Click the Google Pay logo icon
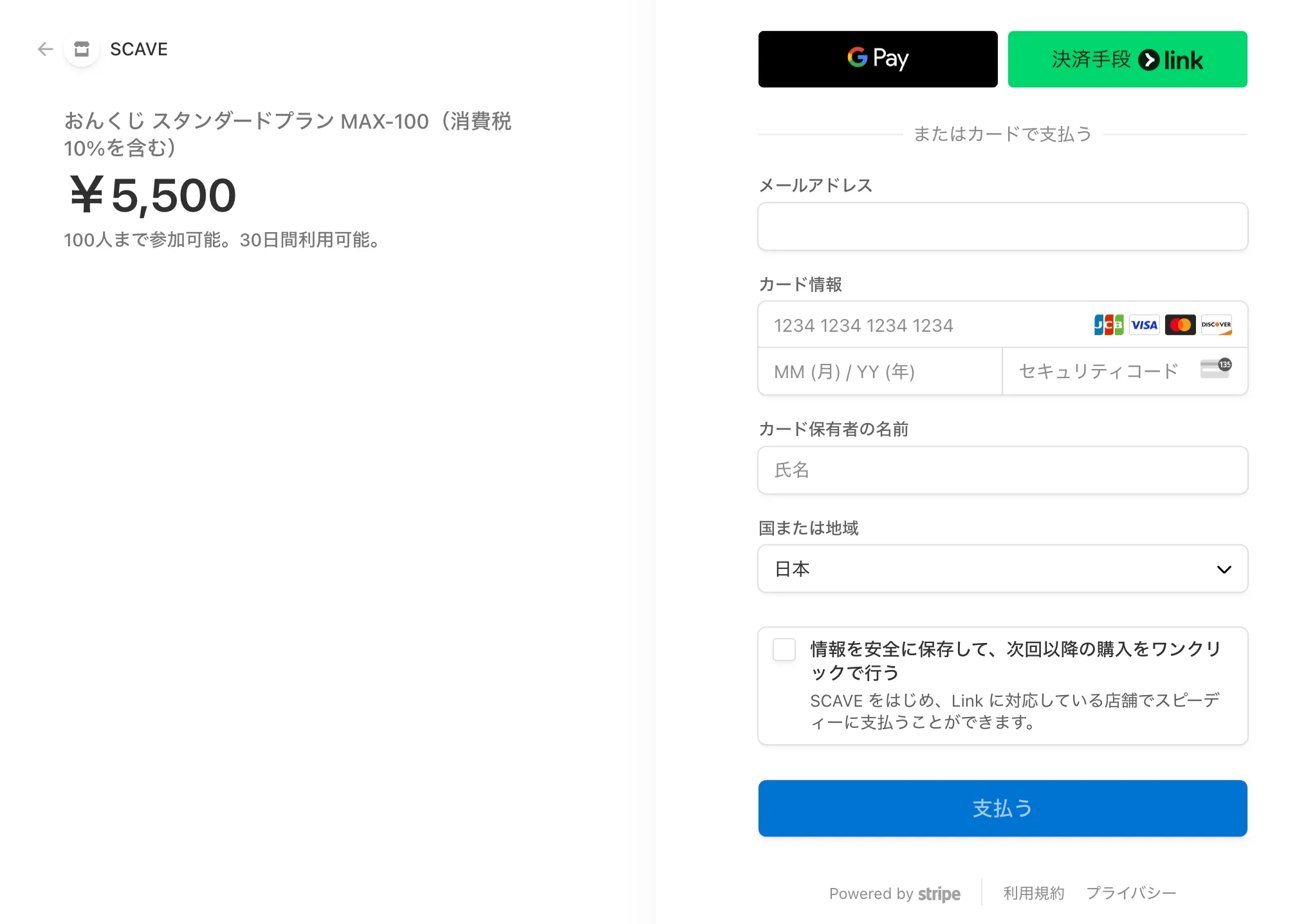Image resolution: width=1297 pixels, height=924 pixels. point(856,59)
